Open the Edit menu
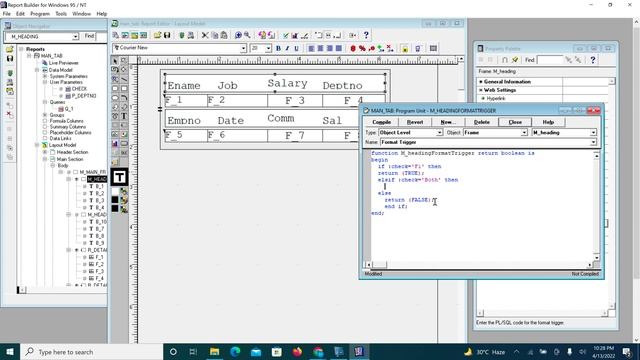640x360 pixels. (x=20, y=13)
